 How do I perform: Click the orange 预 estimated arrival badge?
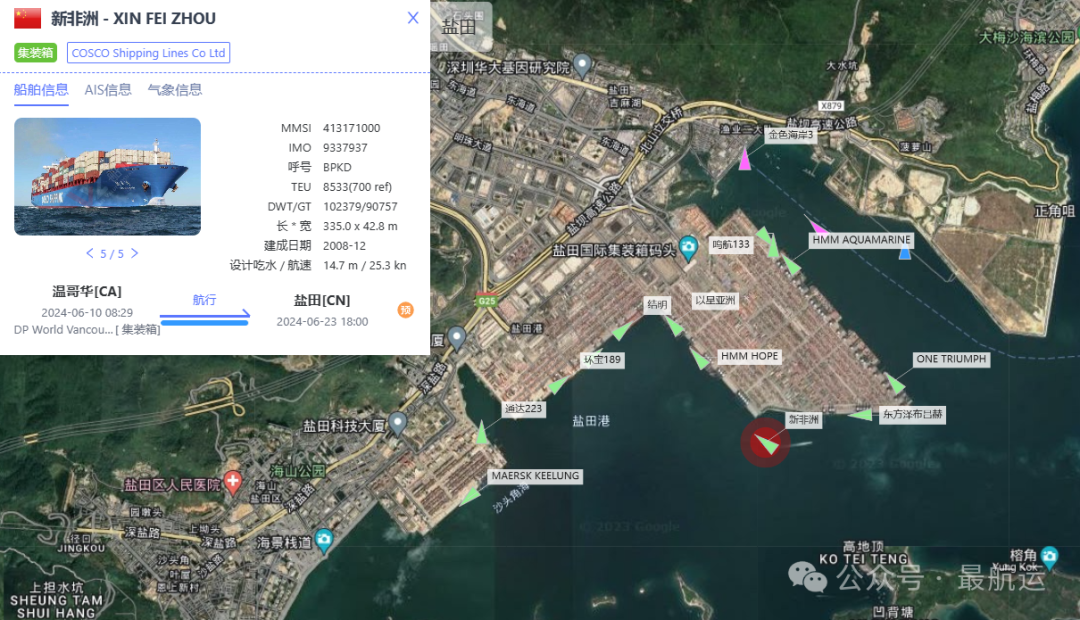coord(406,310)
